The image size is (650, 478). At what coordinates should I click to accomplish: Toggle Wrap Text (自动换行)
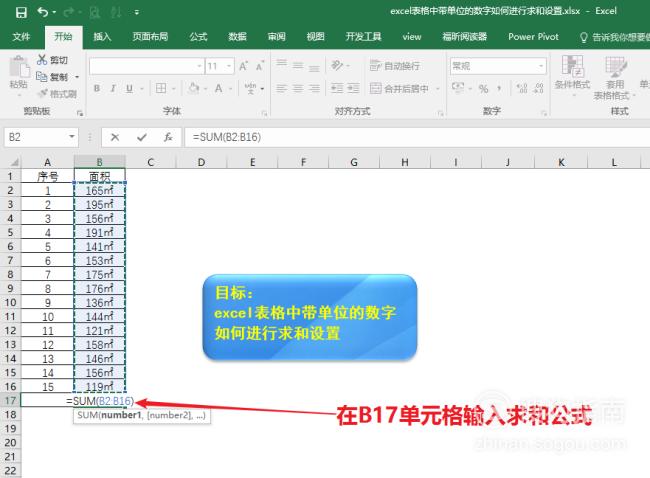point(394,66)
